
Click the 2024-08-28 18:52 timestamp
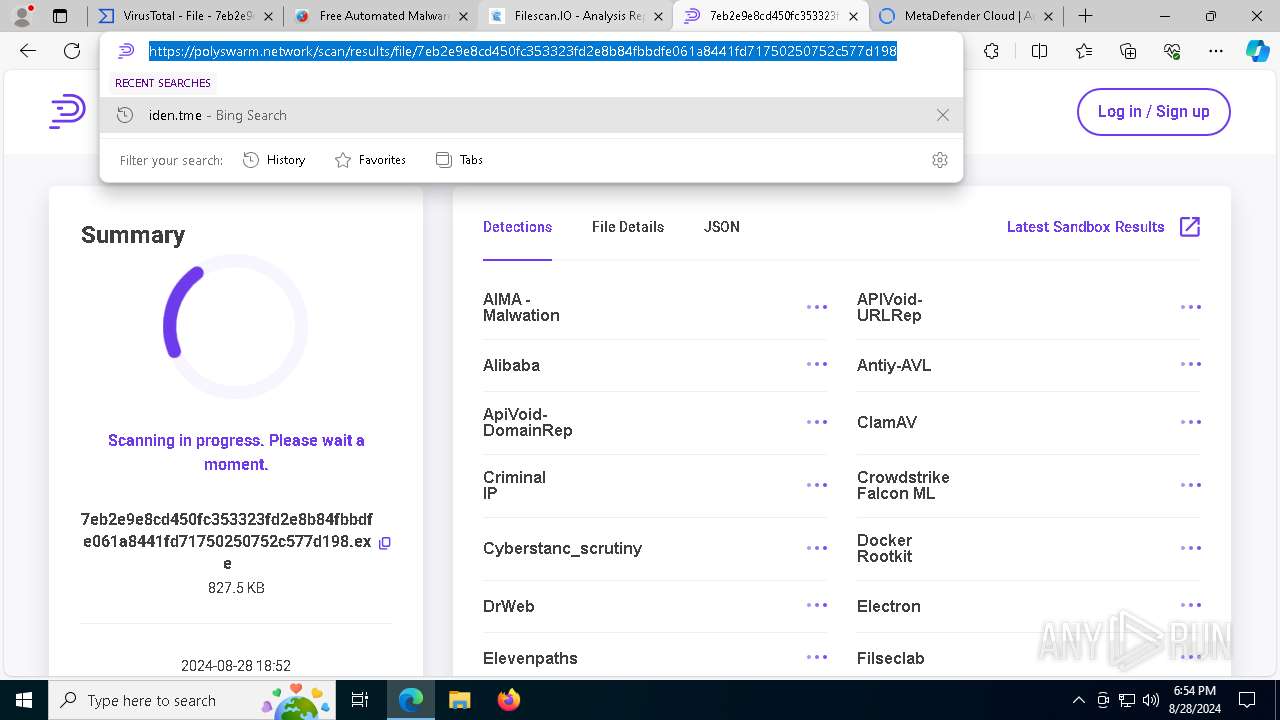236,666
